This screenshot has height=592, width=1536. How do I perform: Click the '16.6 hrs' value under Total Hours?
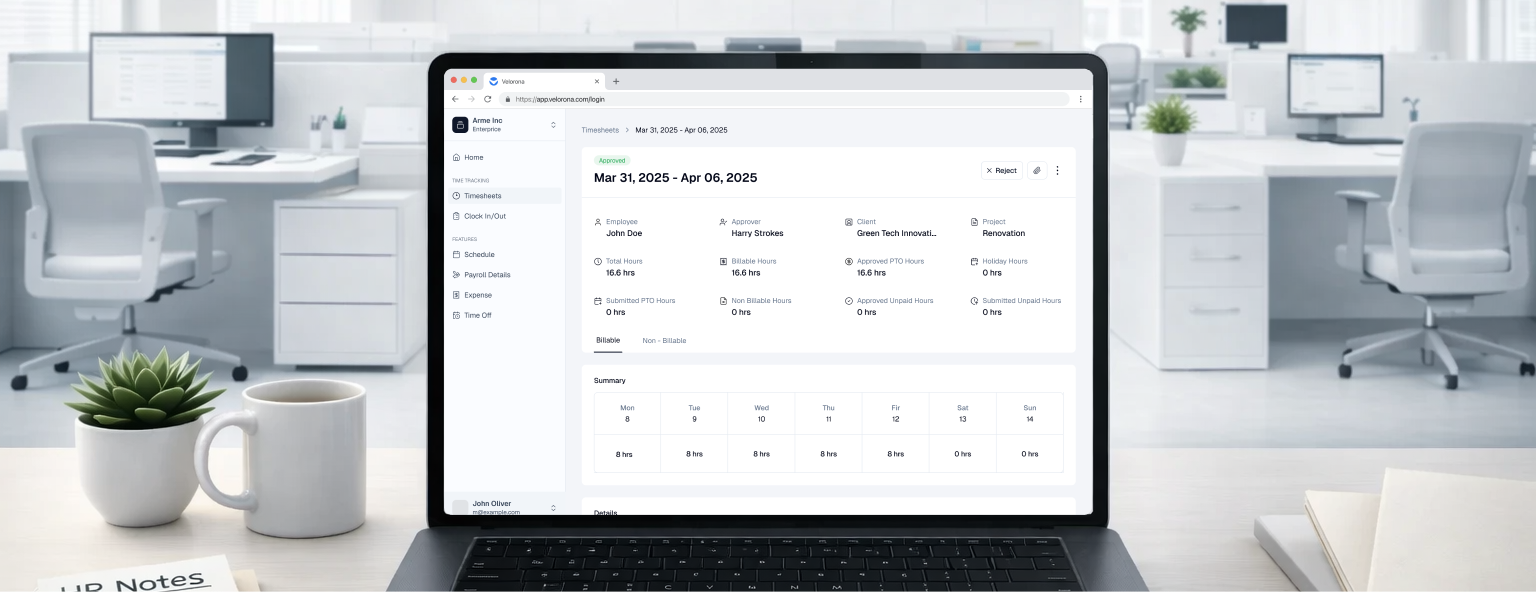coord(620,273)
